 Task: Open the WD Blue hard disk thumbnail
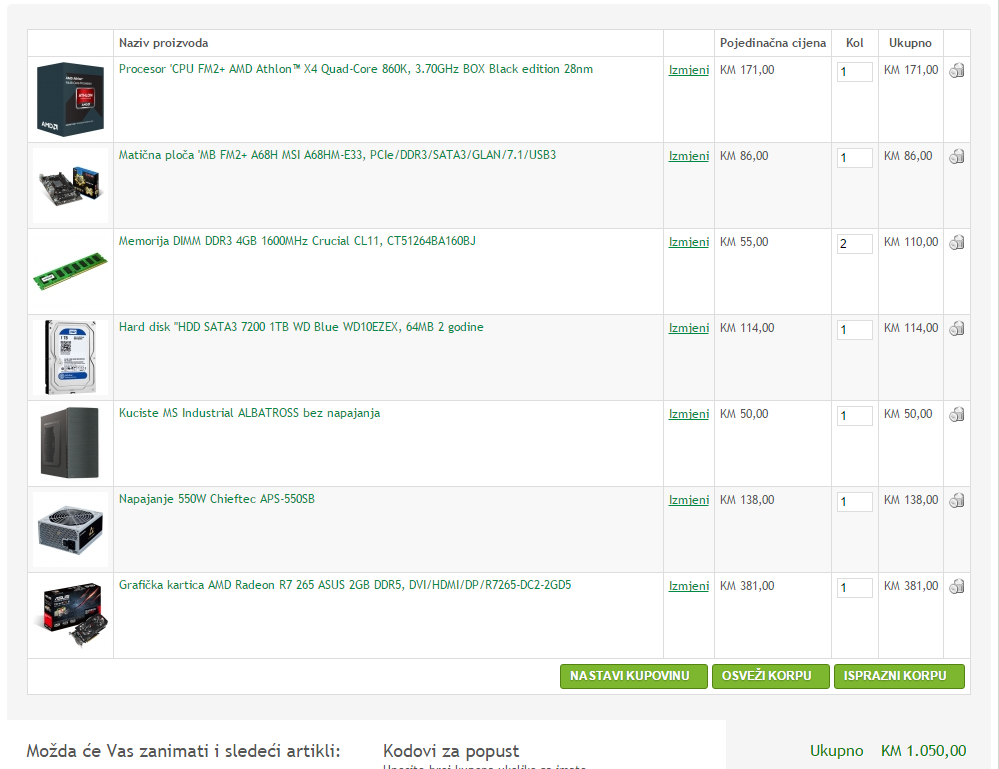70,357
